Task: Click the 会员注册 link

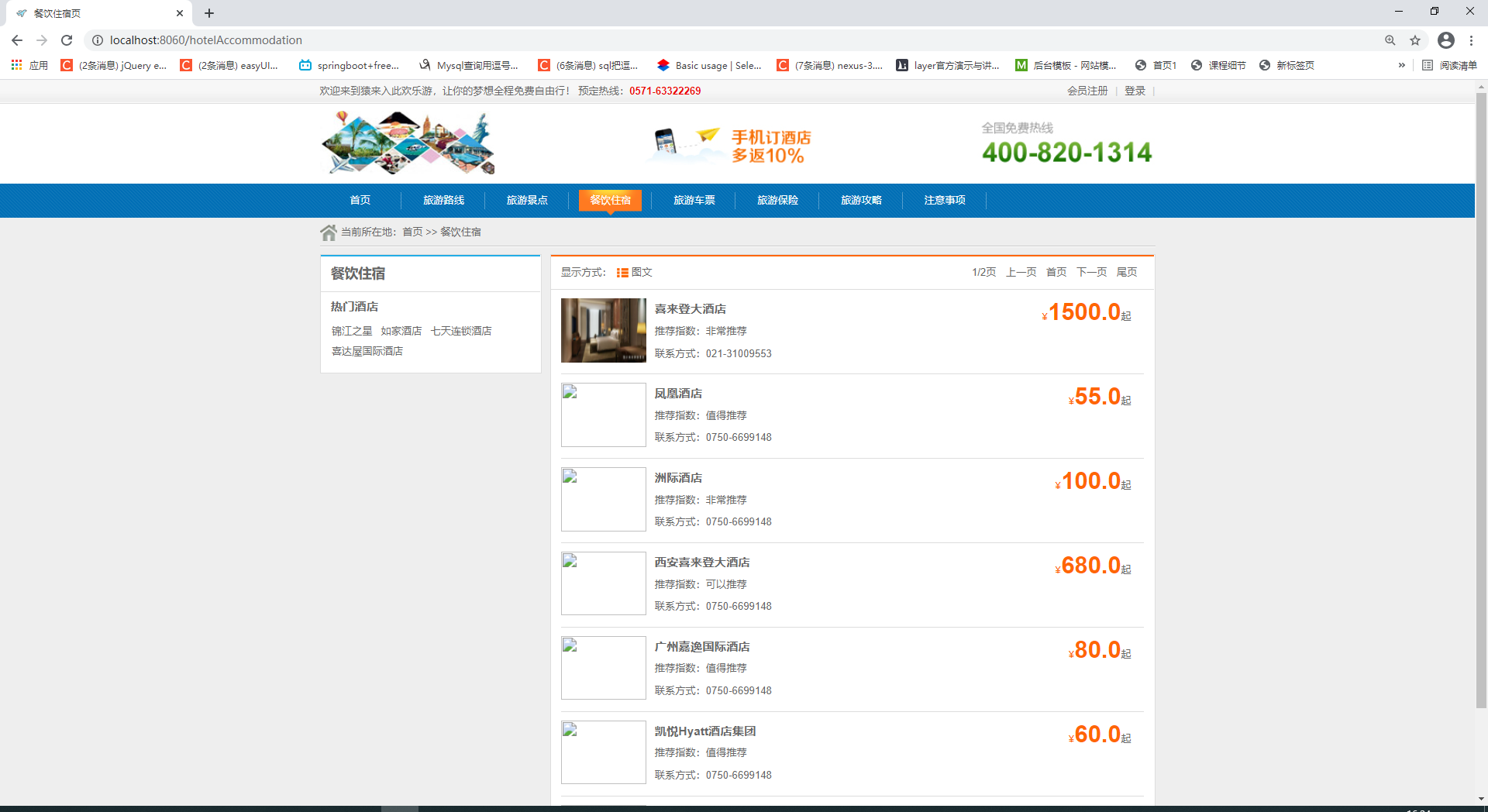Action: (1087, 91)
